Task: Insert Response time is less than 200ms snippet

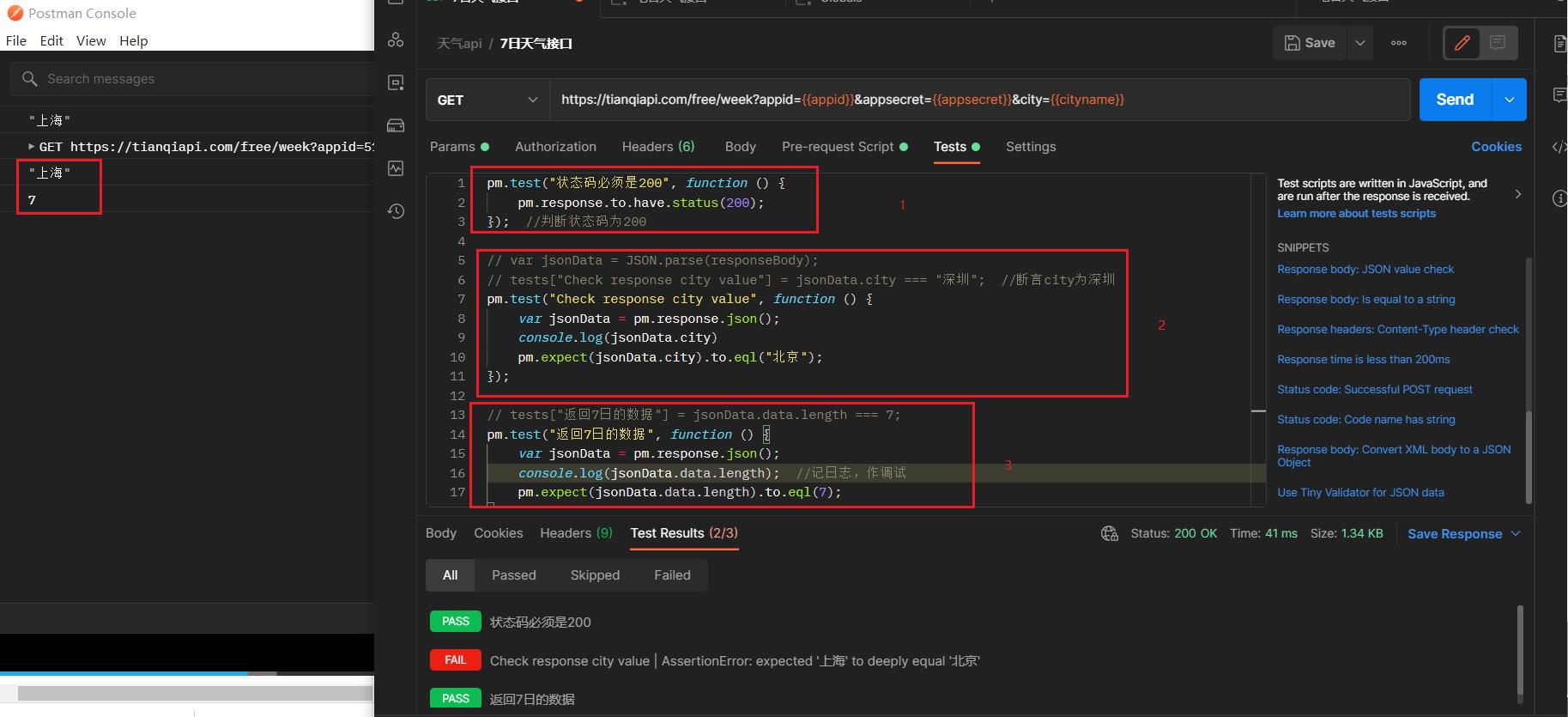Action: [x=1364, y=360]
